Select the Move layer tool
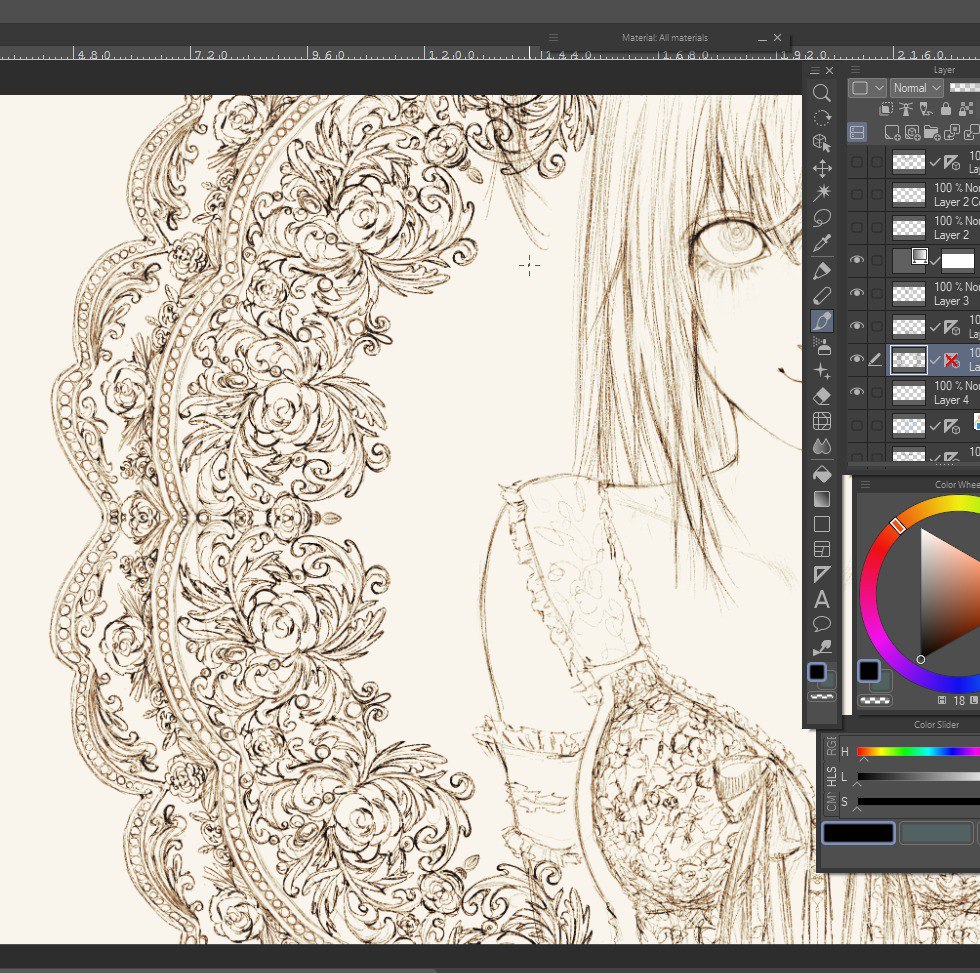This screenshot has width=980, height=973. (823, 168)
